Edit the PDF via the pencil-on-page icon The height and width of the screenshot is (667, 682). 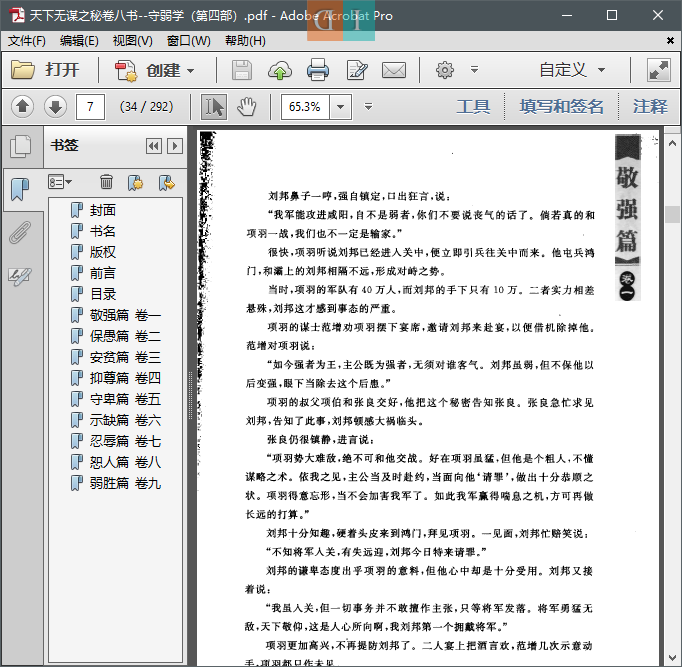pos(357,70)
